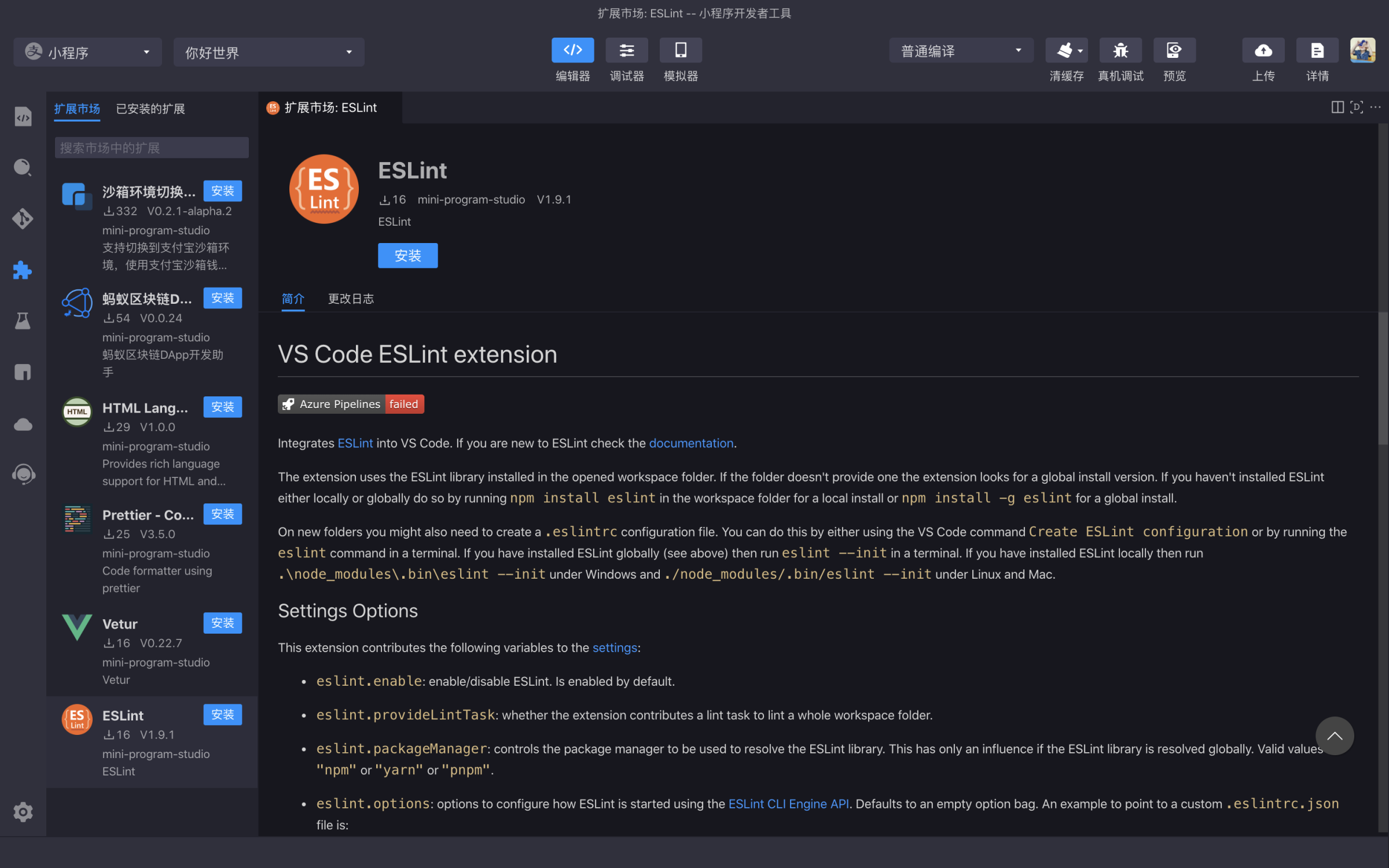Select the ESLint entry in extension list
Image resolution: width=1389 pixels, height=868 pixels.
(152, 742)
